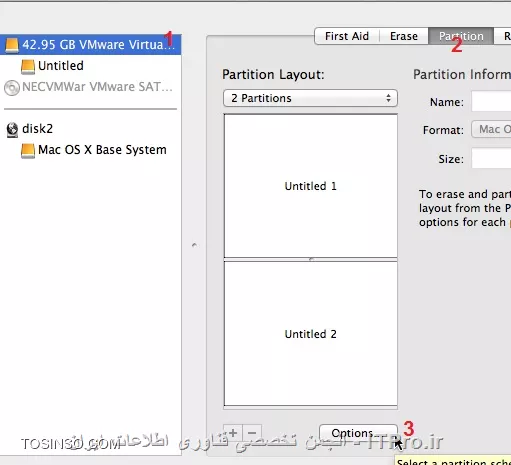Focus the partition Size field
511x465 pixels.
pyautogui.click(x=491, y=159)
